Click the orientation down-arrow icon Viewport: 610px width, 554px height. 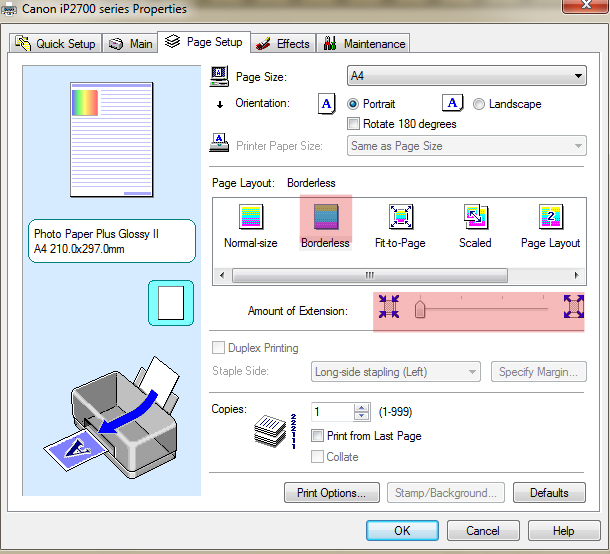[x=220, y=104]
